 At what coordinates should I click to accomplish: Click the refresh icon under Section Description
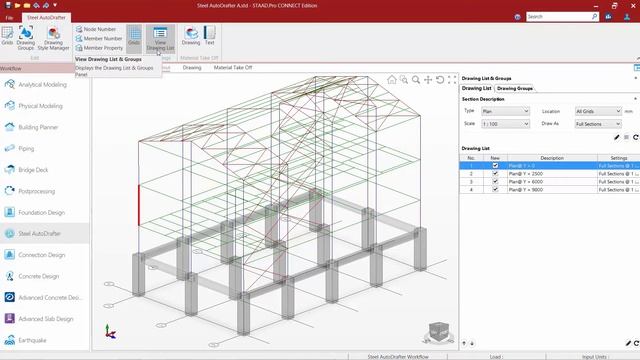636,137
